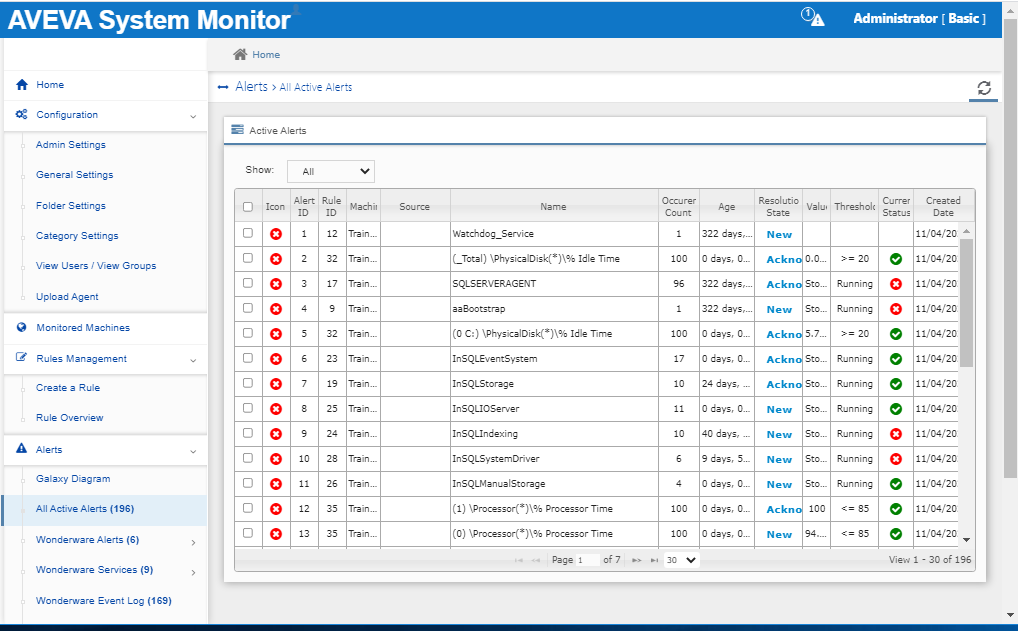
Task: Click the refresh alerts icon
Action: pos(984,88)
